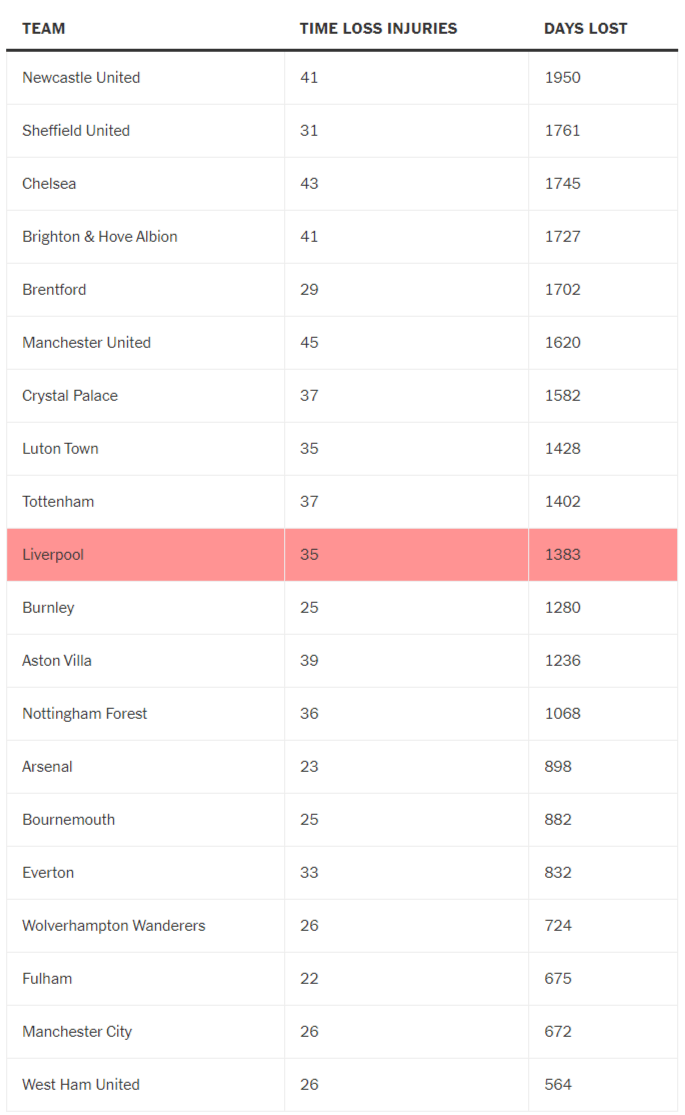Click the DAYS LOST column header
Image resolution: width=685 pixels, height=1115 pixels.
tap(586, 28)
